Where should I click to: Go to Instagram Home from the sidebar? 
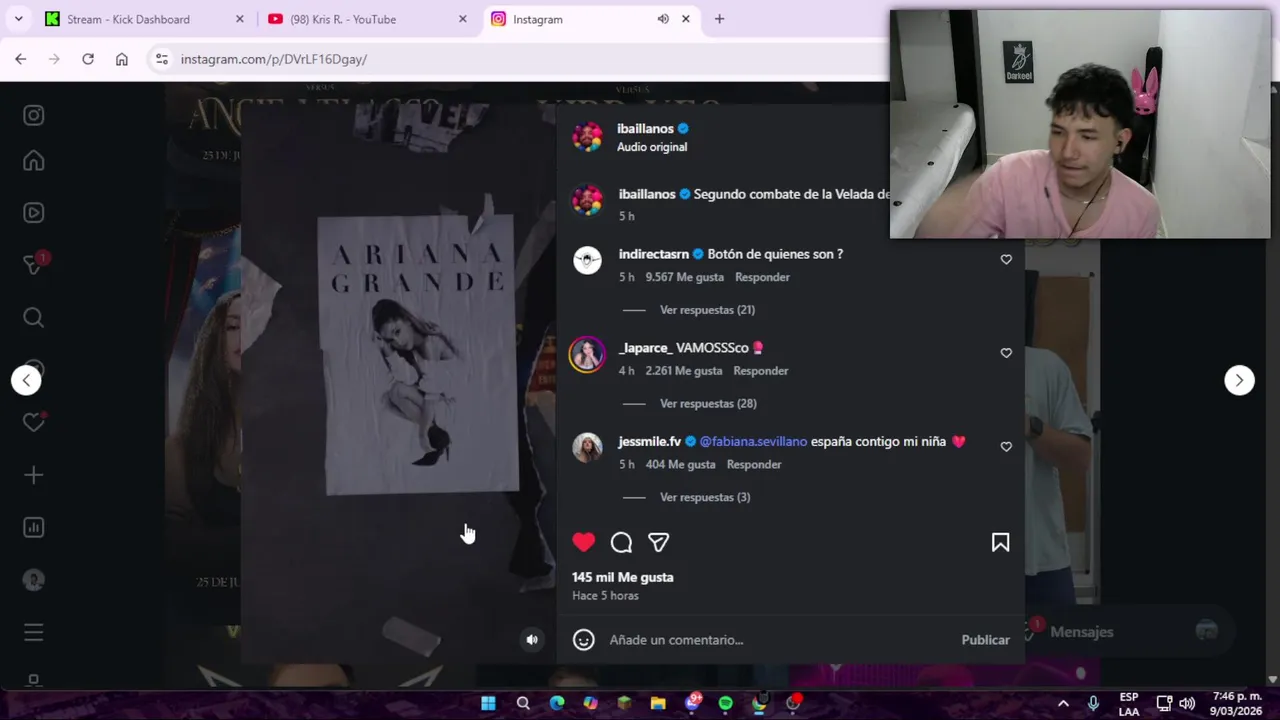pyautogui.click(x=34, y=161)
